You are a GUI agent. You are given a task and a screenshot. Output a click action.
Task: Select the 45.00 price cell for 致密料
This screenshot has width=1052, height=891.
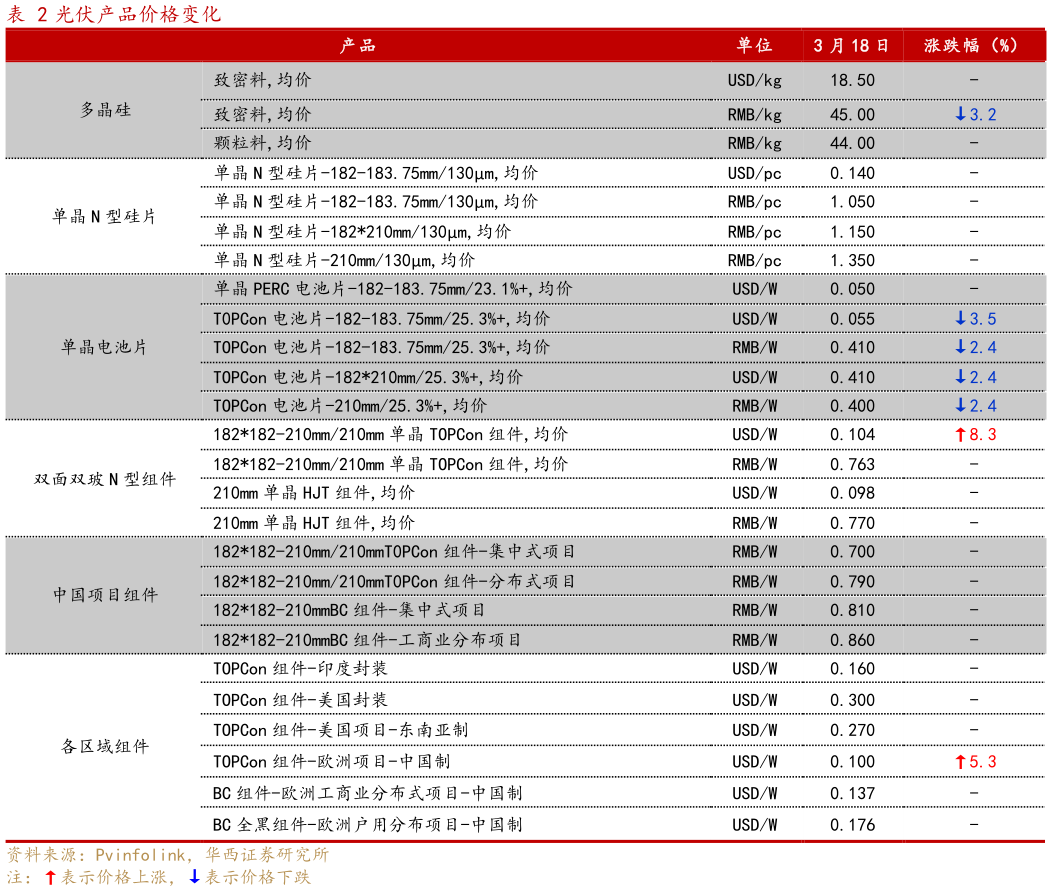click(851, 114)
